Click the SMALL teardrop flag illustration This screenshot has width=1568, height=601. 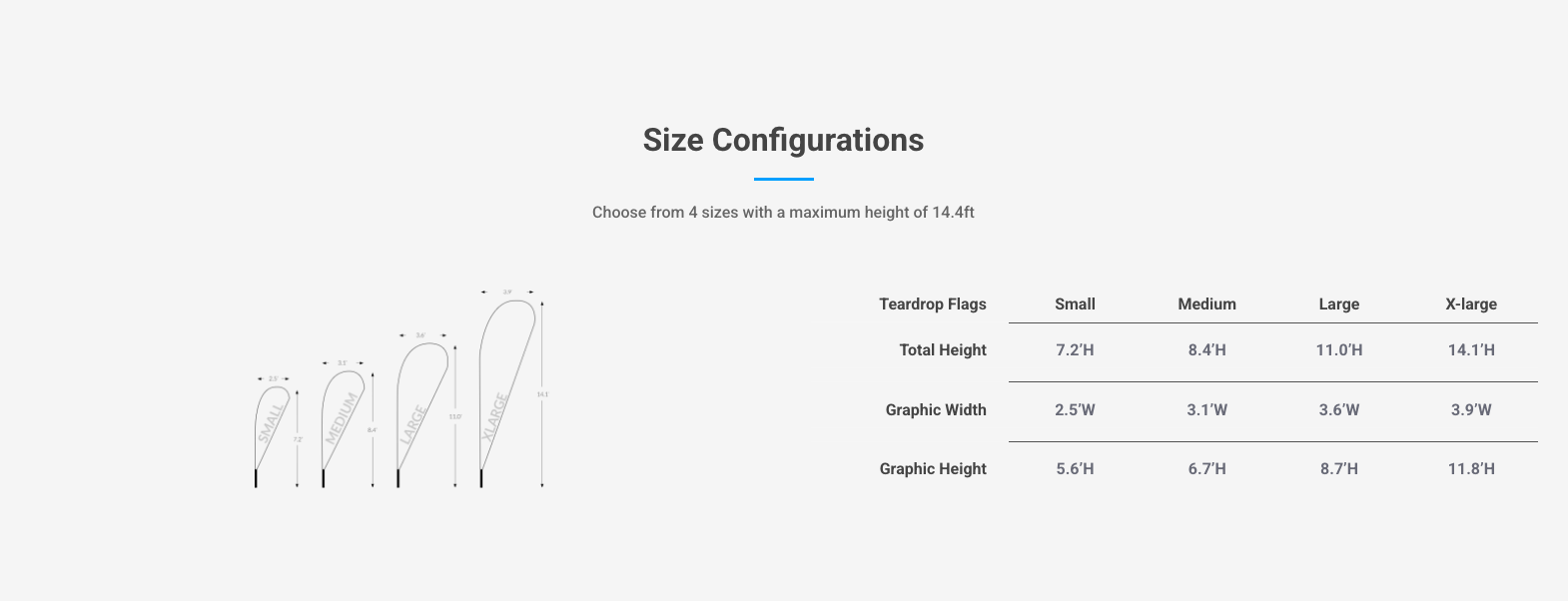click(270, 424)
